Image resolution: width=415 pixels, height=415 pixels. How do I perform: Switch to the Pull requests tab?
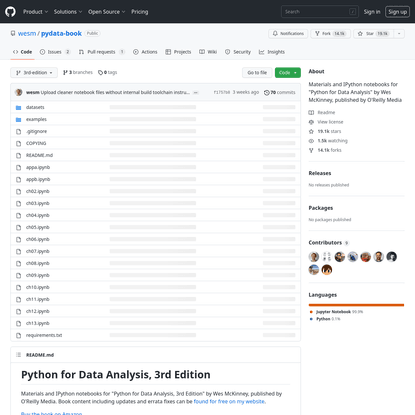(x=102, y=52)
